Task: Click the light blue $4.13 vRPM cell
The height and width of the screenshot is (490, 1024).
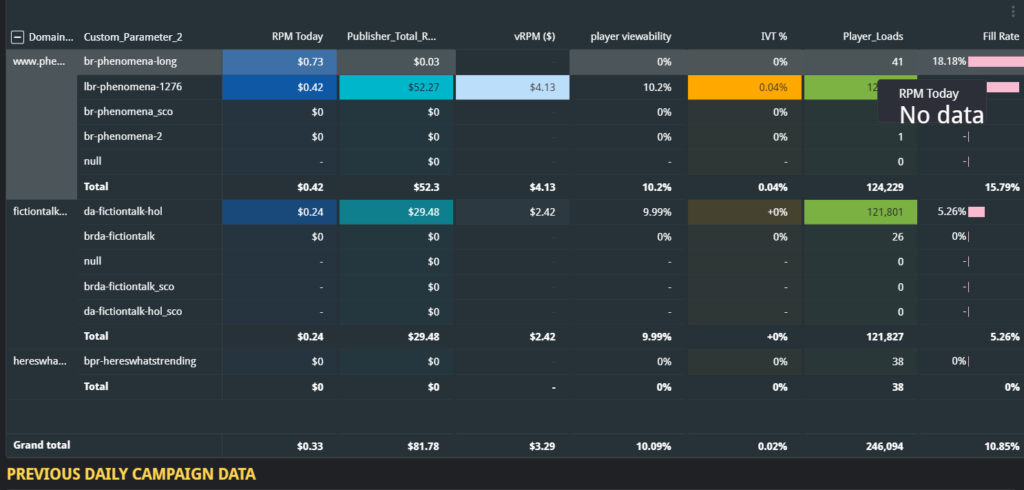Action: [513, 88]
